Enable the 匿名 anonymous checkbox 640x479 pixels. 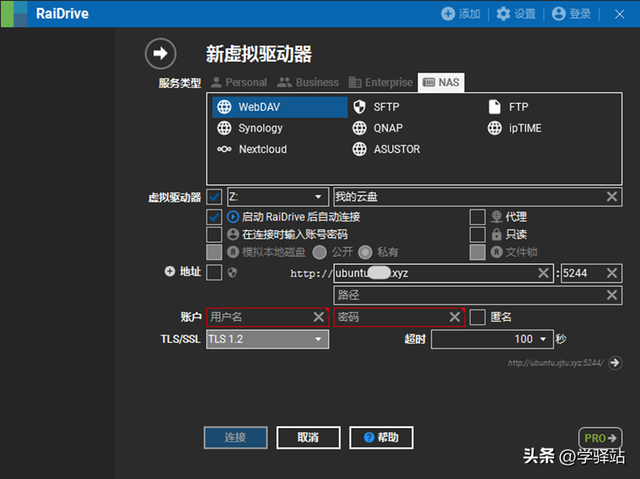coord(477,317)
